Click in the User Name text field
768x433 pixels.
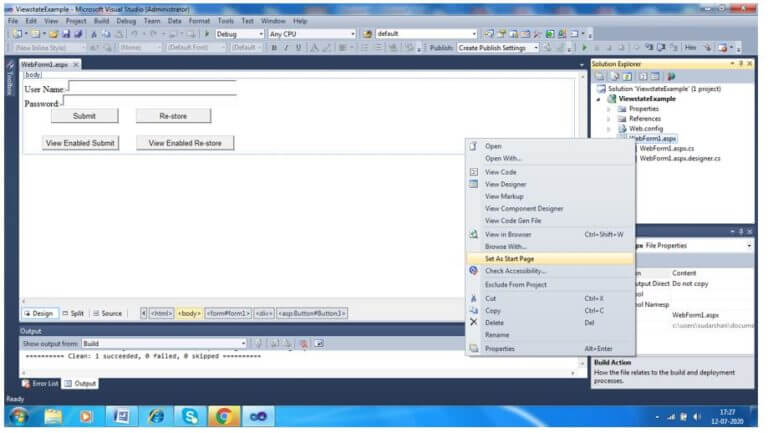[153, 88]
